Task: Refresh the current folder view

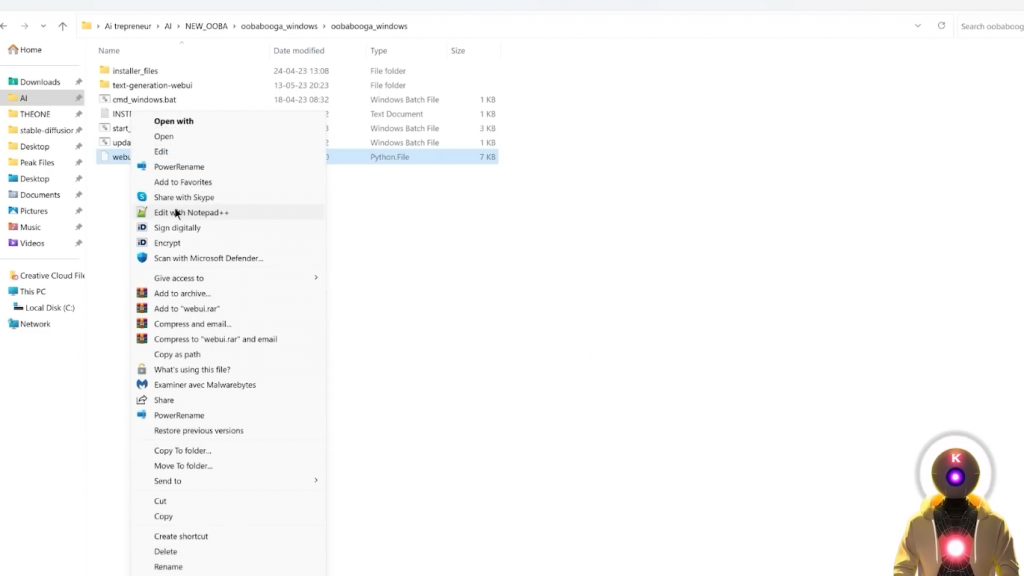Action: [x=941, y=25]
